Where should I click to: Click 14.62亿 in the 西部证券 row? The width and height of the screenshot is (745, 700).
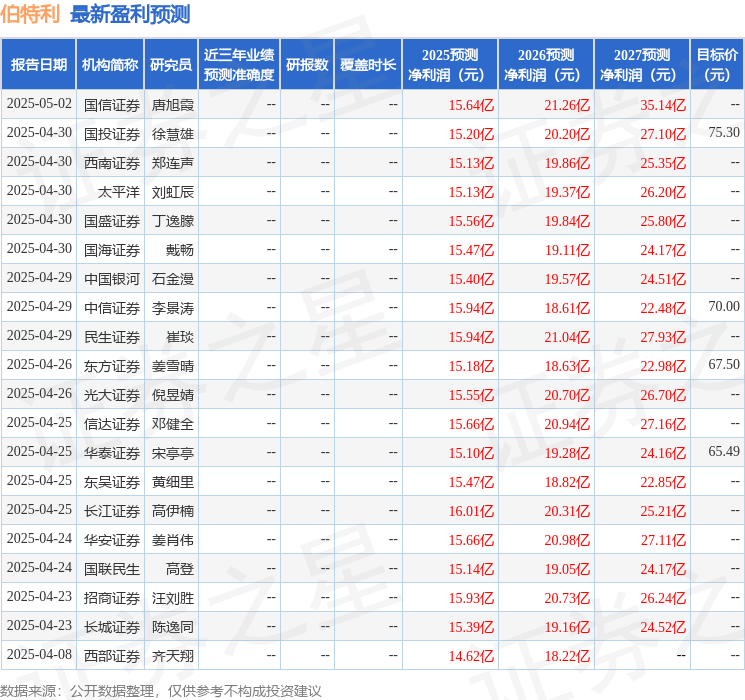[471, 656]
